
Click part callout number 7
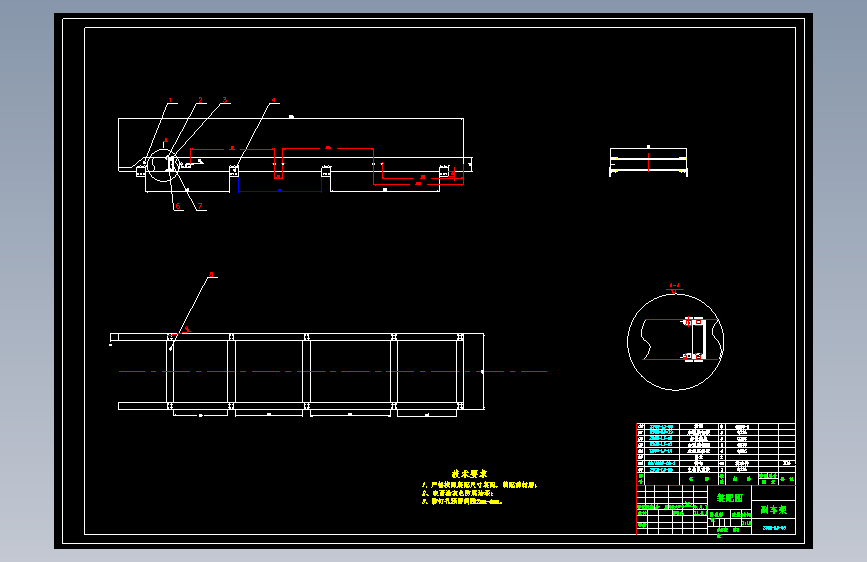pos(200,206)
